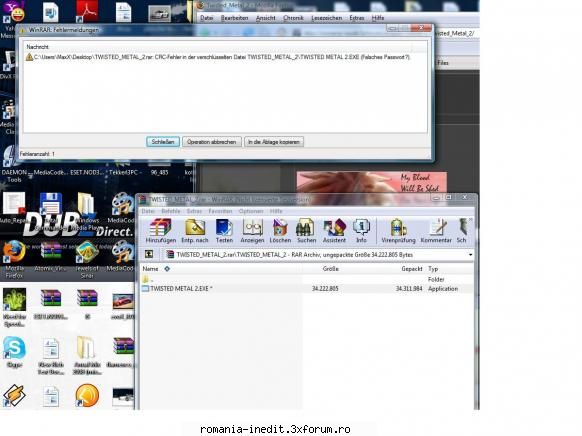
Task: Click the Suchen binoculars icon
Action: coord(306,231)
